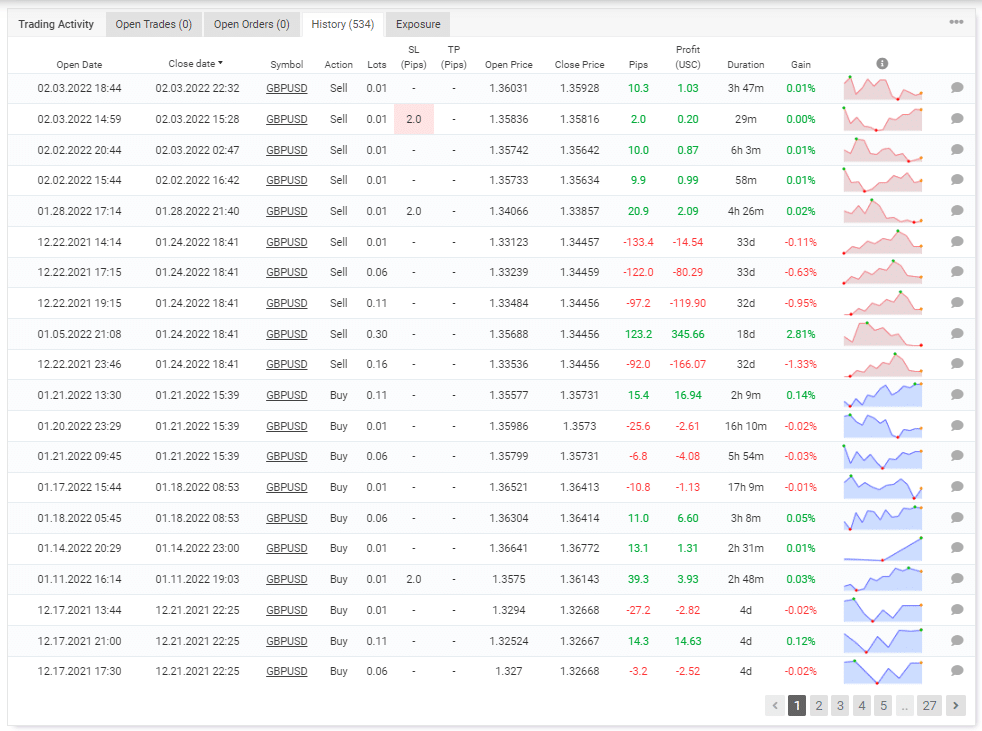982x731 pixels.
Task: Jump to page 27 in pagination
Action: point(929,706)
